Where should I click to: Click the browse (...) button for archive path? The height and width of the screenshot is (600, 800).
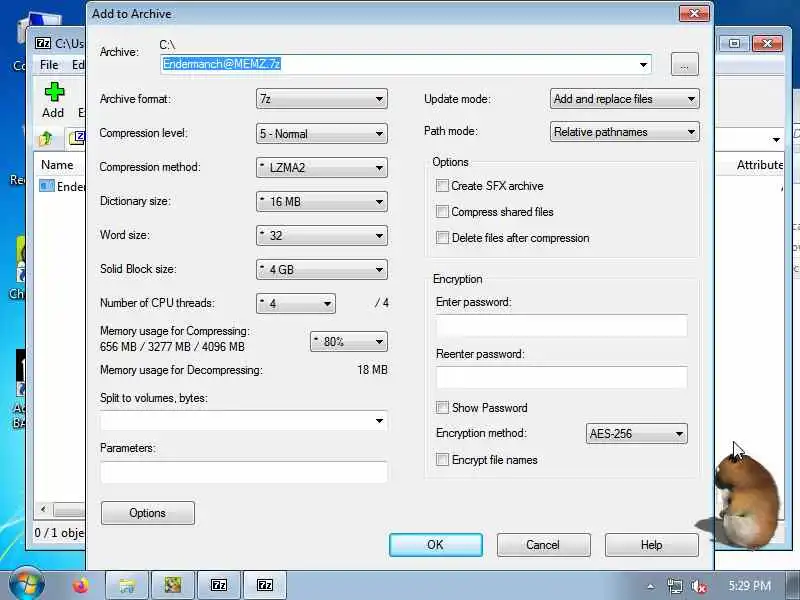pos(684,64)
